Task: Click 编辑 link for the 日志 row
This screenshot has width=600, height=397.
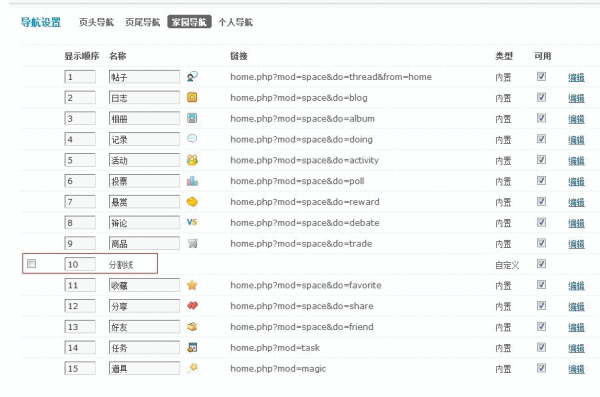Action: (x=576, y=98)
